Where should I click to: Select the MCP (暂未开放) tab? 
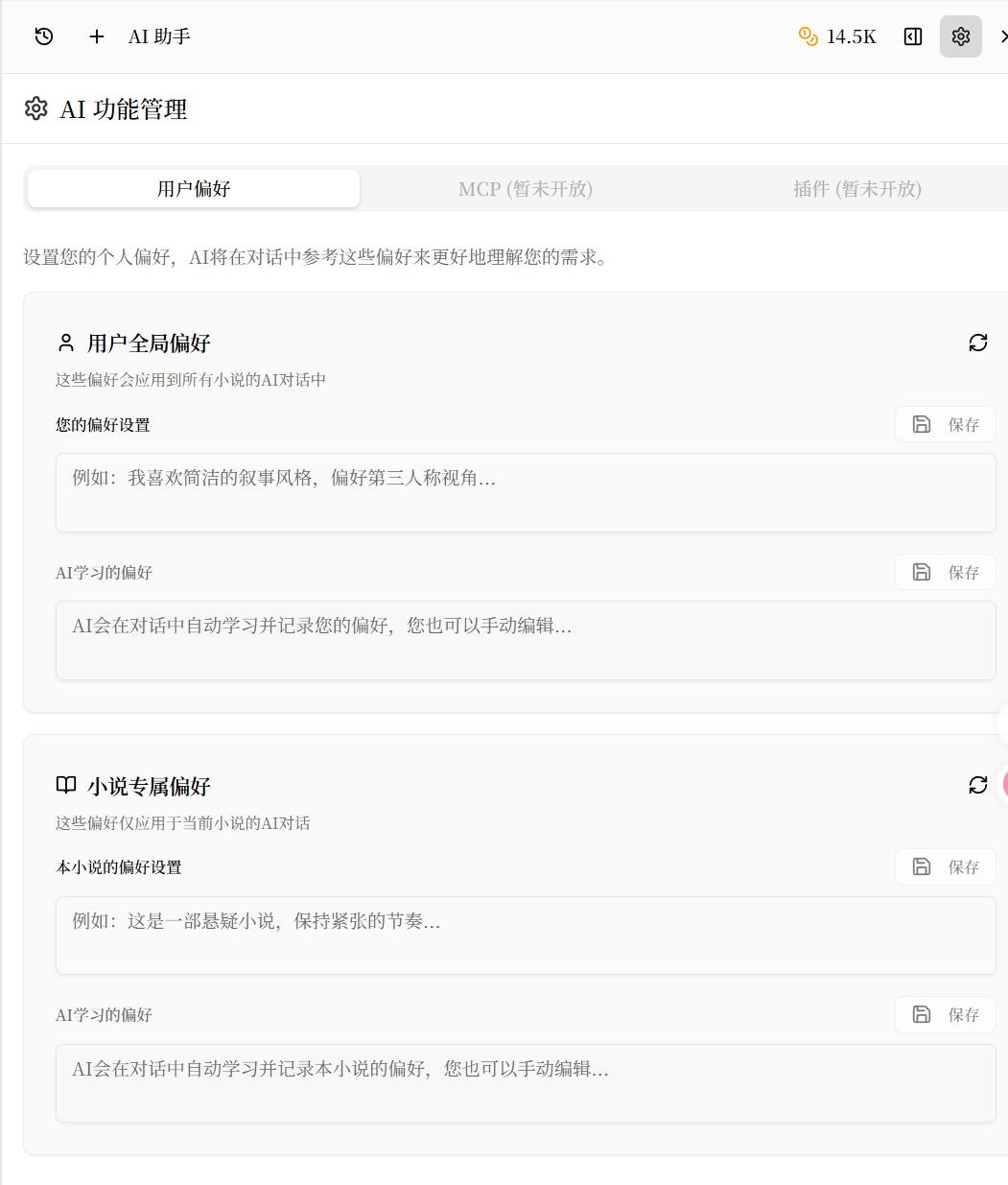click(526, 189)
